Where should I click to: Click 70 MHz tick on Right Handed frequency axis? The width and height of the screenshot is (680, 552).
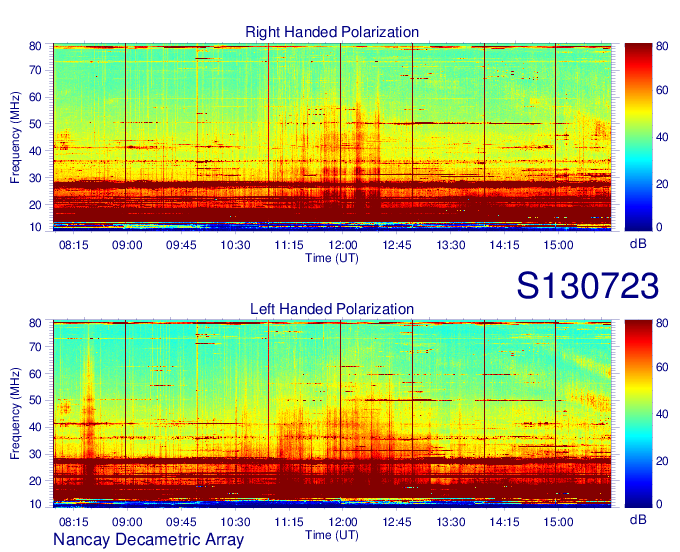click(35, 70)
